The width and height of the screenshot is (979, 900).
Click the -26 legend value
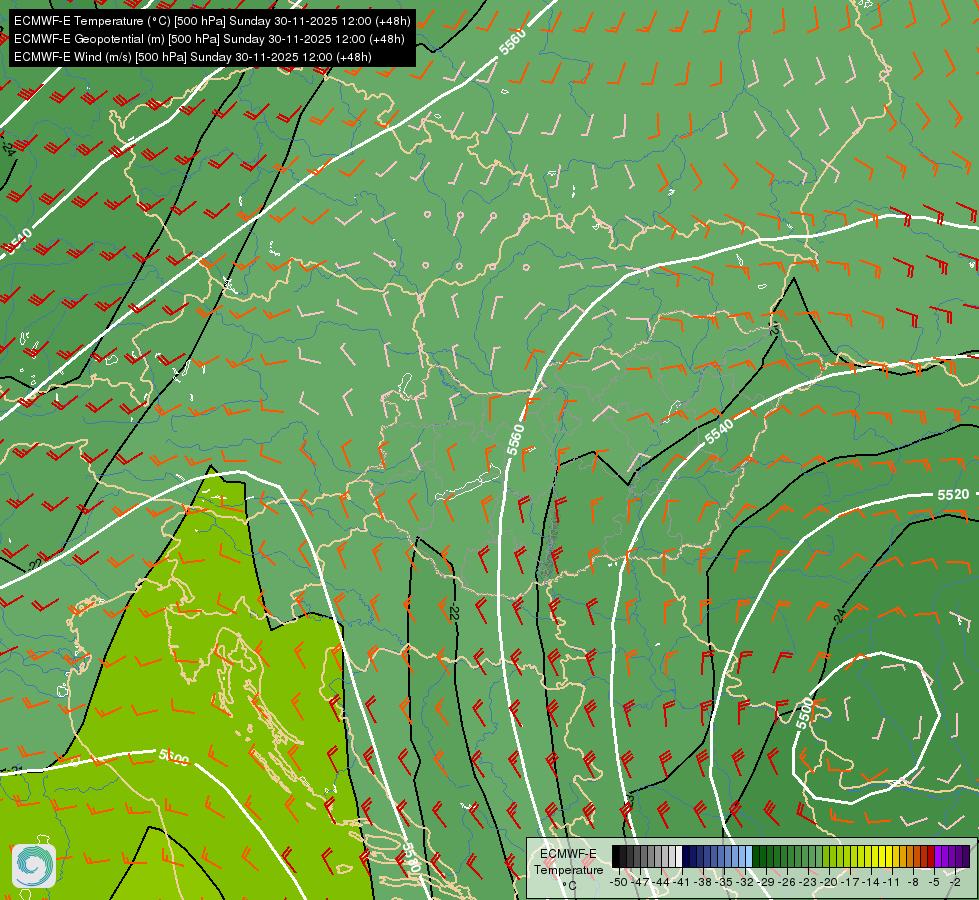787,883
